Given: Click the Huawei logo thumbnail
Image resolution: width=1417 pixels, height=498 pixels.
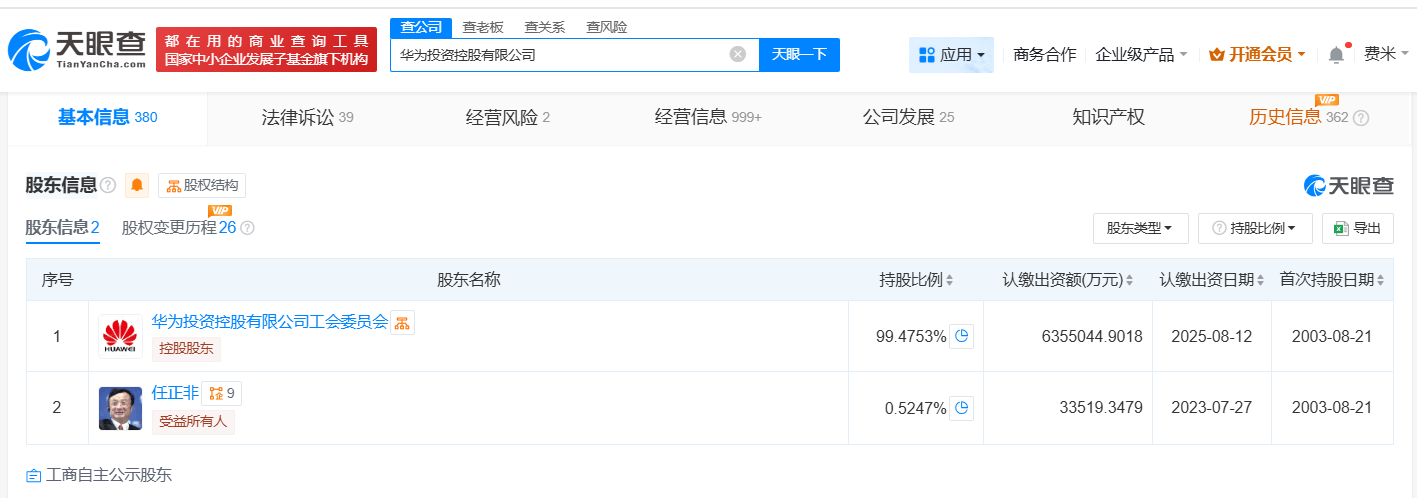Looking at the screenshot, I should [120, 336].
